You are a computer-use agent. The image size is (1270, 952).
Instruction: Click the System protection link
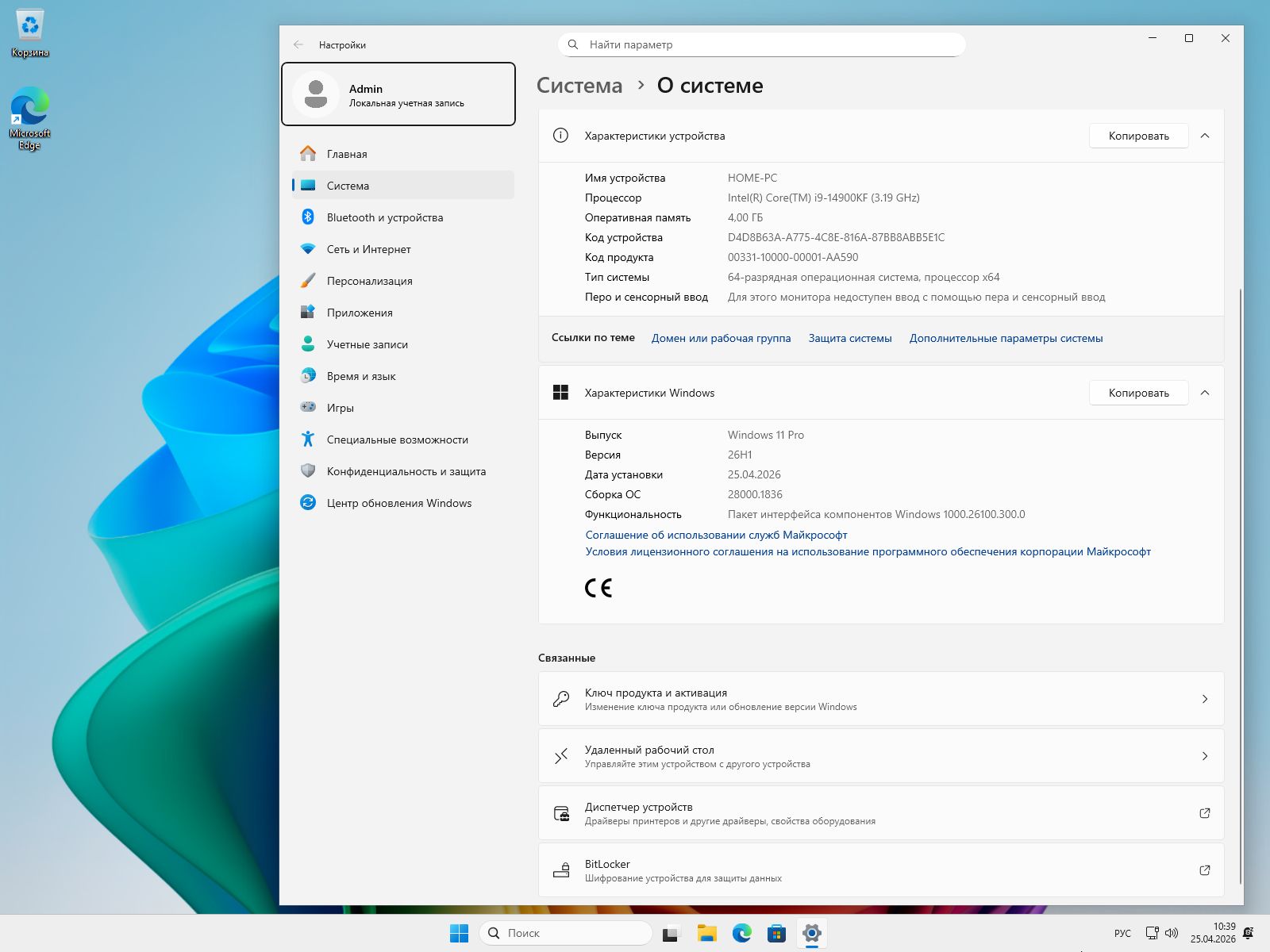[x=849, y=338]
